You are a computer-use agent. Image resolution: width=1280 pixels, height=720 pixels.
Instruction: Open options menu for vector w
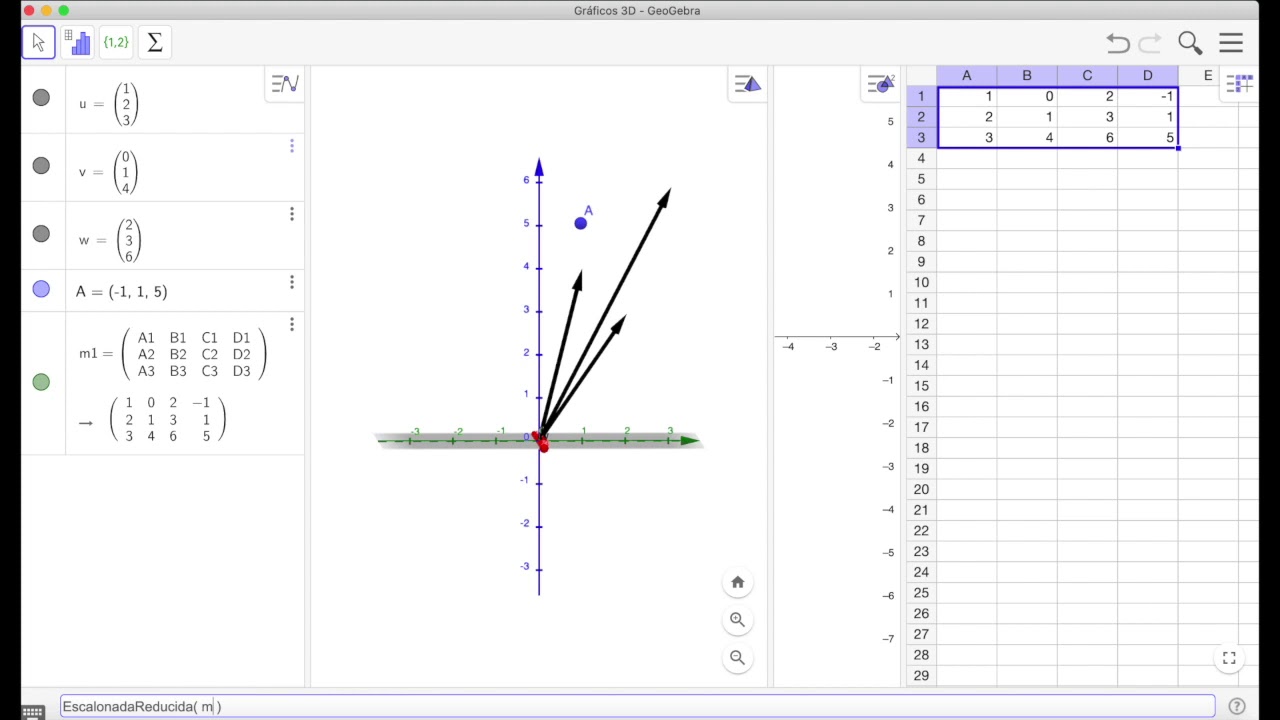tap(292, 214)
